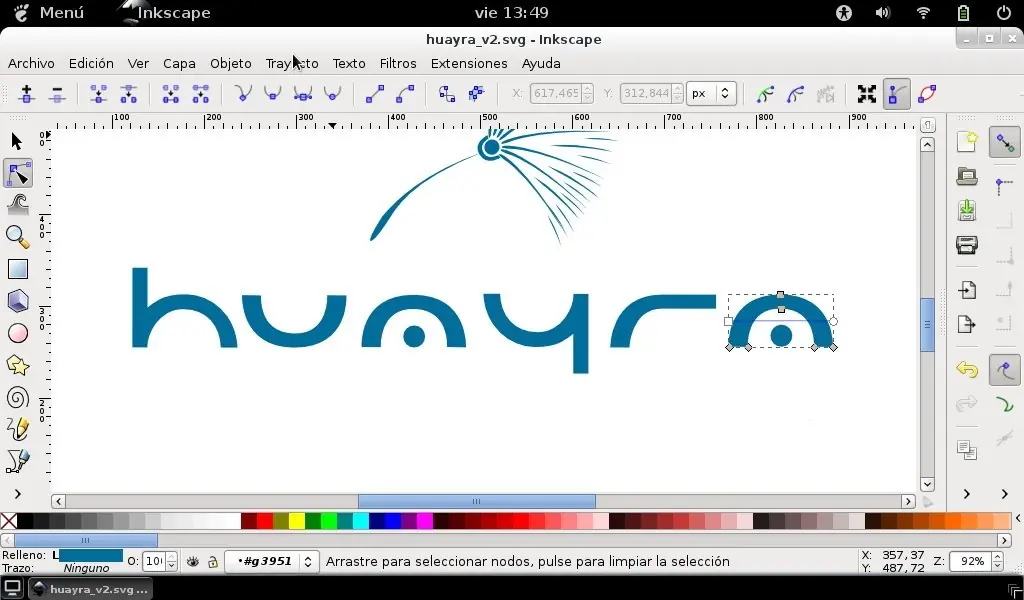Click the join endnodes with new segment icon

[x=170, y=94]
